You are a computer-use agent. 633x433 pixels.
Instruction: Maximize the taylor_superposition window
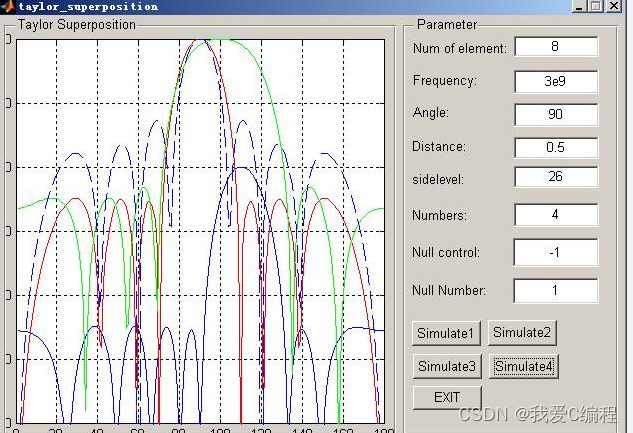point(596,6)
